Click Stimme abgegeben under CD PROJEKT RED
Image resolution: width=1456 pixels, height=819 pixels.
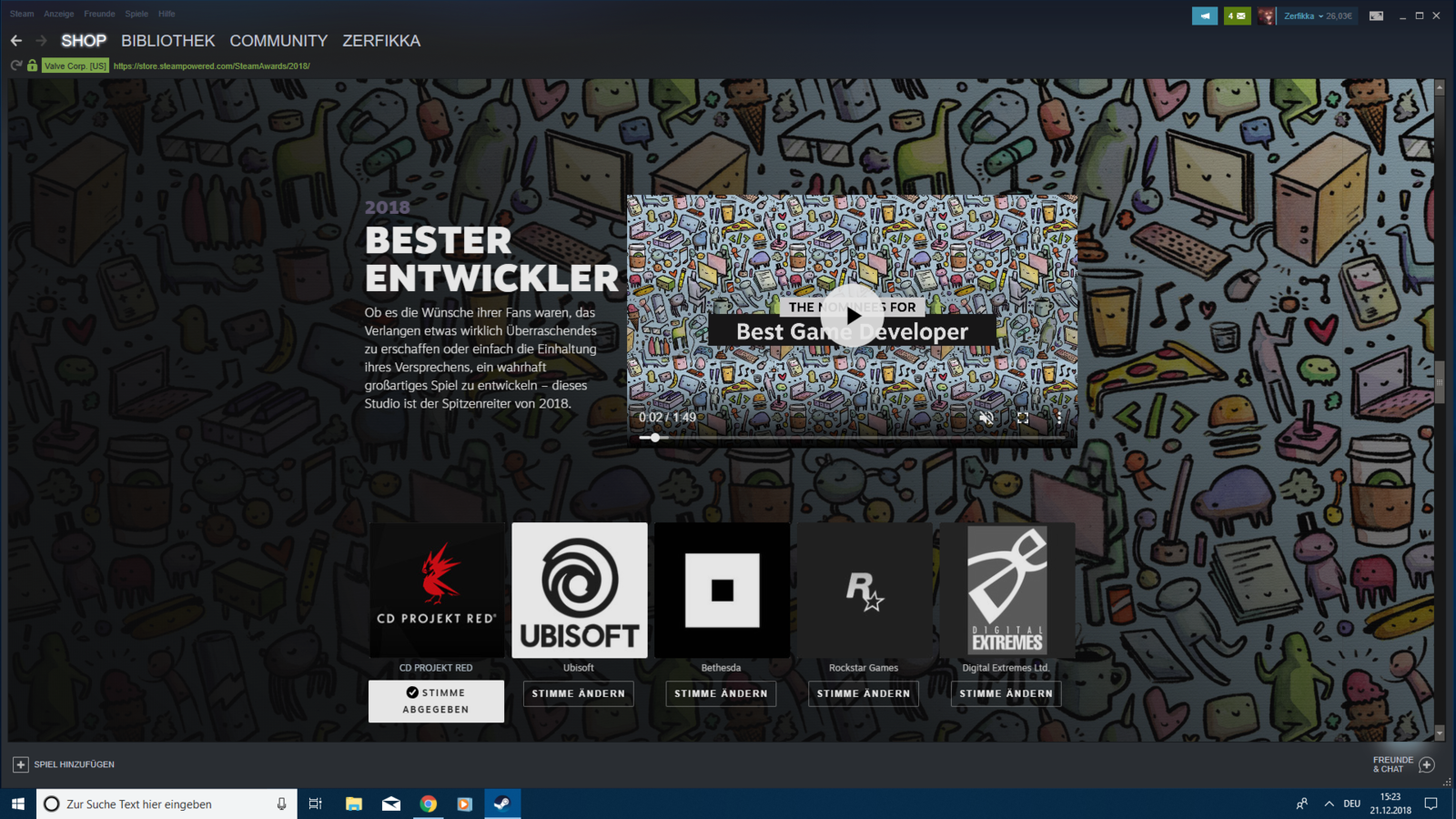pyautogui.click(x=436, y=701)
